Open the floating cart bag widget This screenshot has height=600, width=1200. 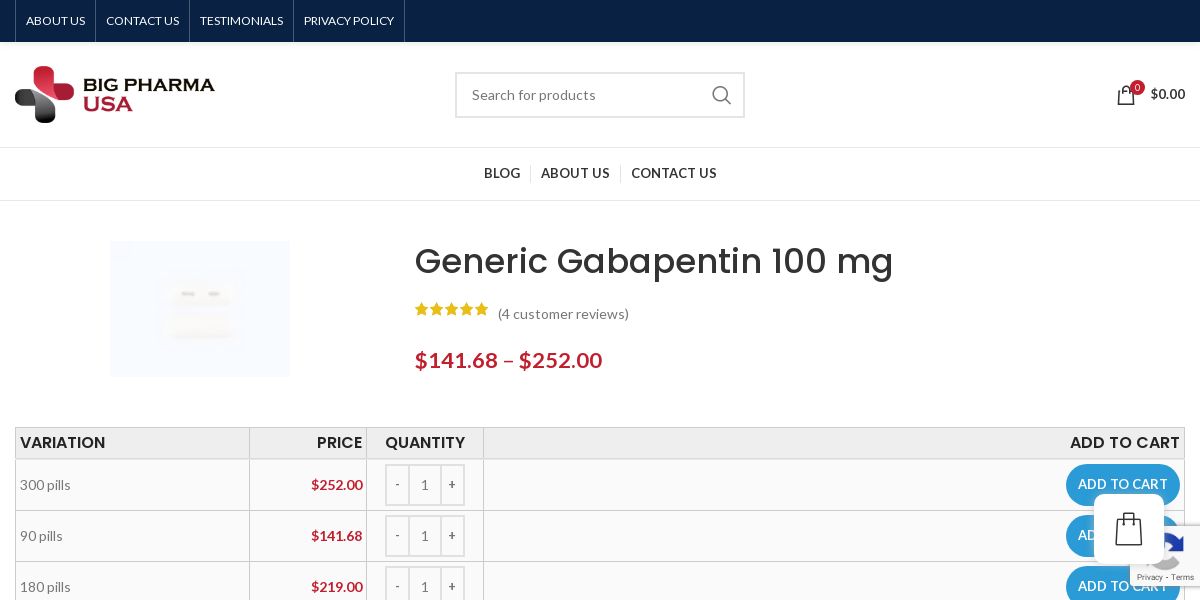coord(1128,529)
